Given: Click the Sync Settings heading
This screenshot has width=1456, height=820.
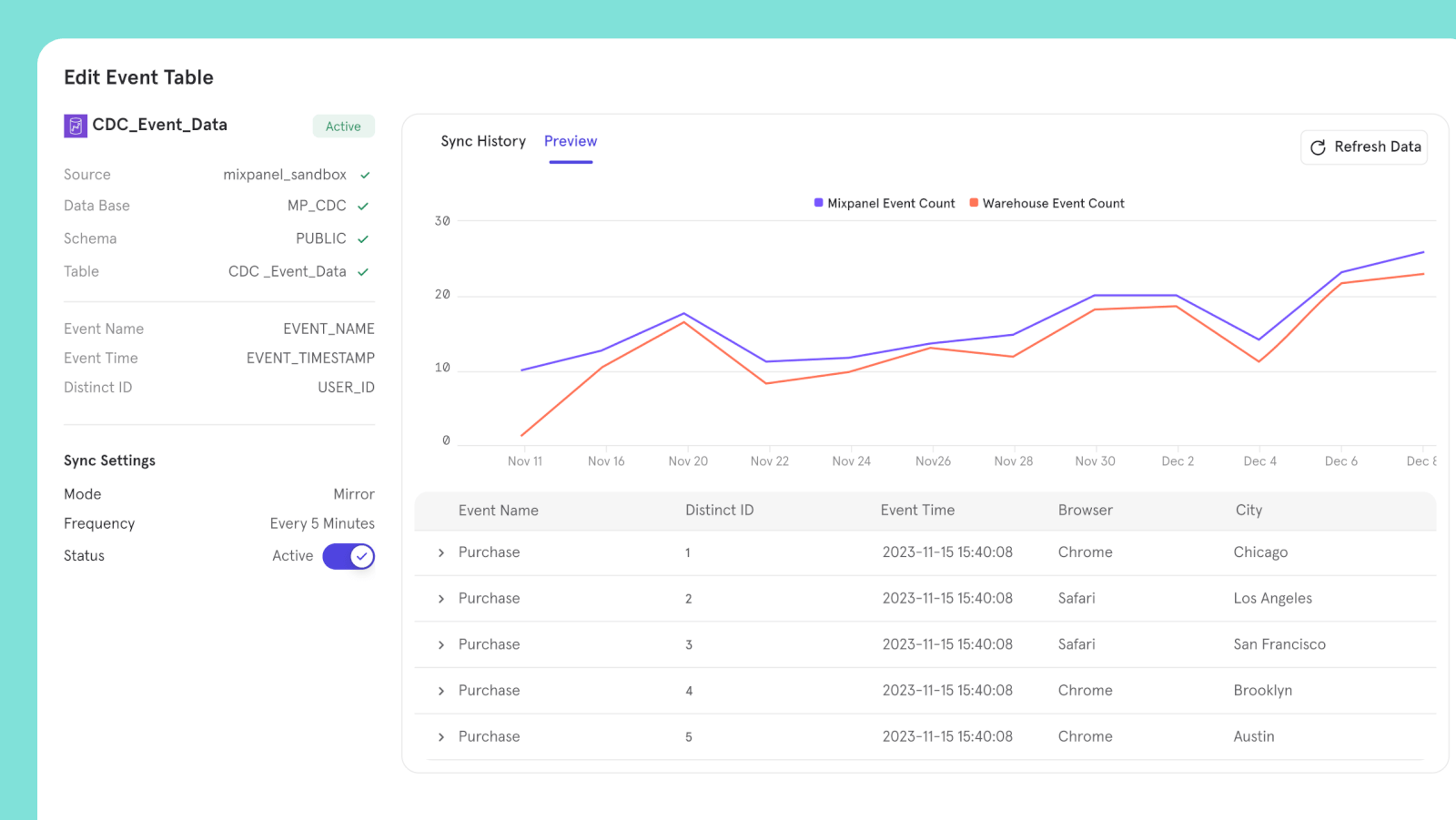Looking at the screenshot, I should [x=109, y=461].
